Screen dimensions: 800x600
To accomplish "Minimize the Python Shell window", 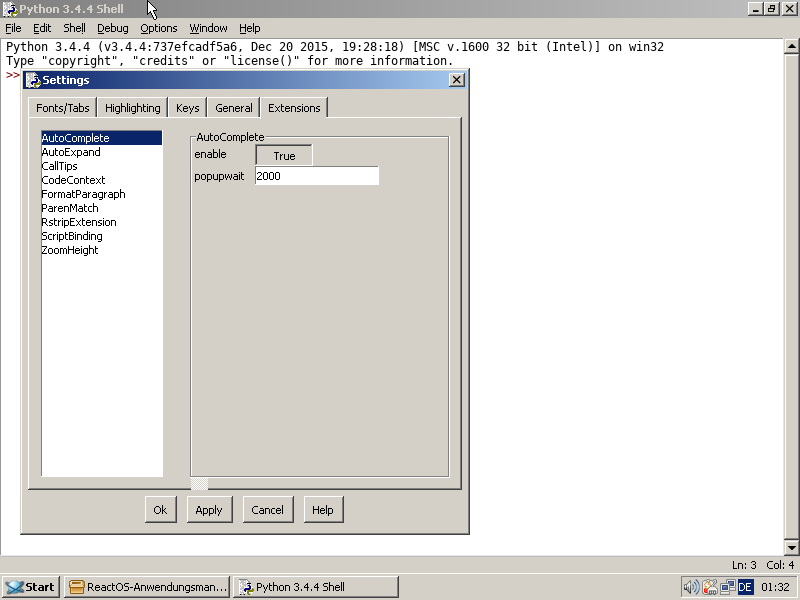I will pyautogui.click(x=756, y=9).
